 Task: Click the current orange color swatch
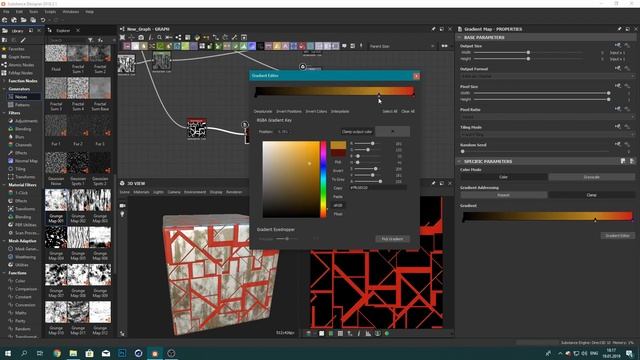coord(338,145)
